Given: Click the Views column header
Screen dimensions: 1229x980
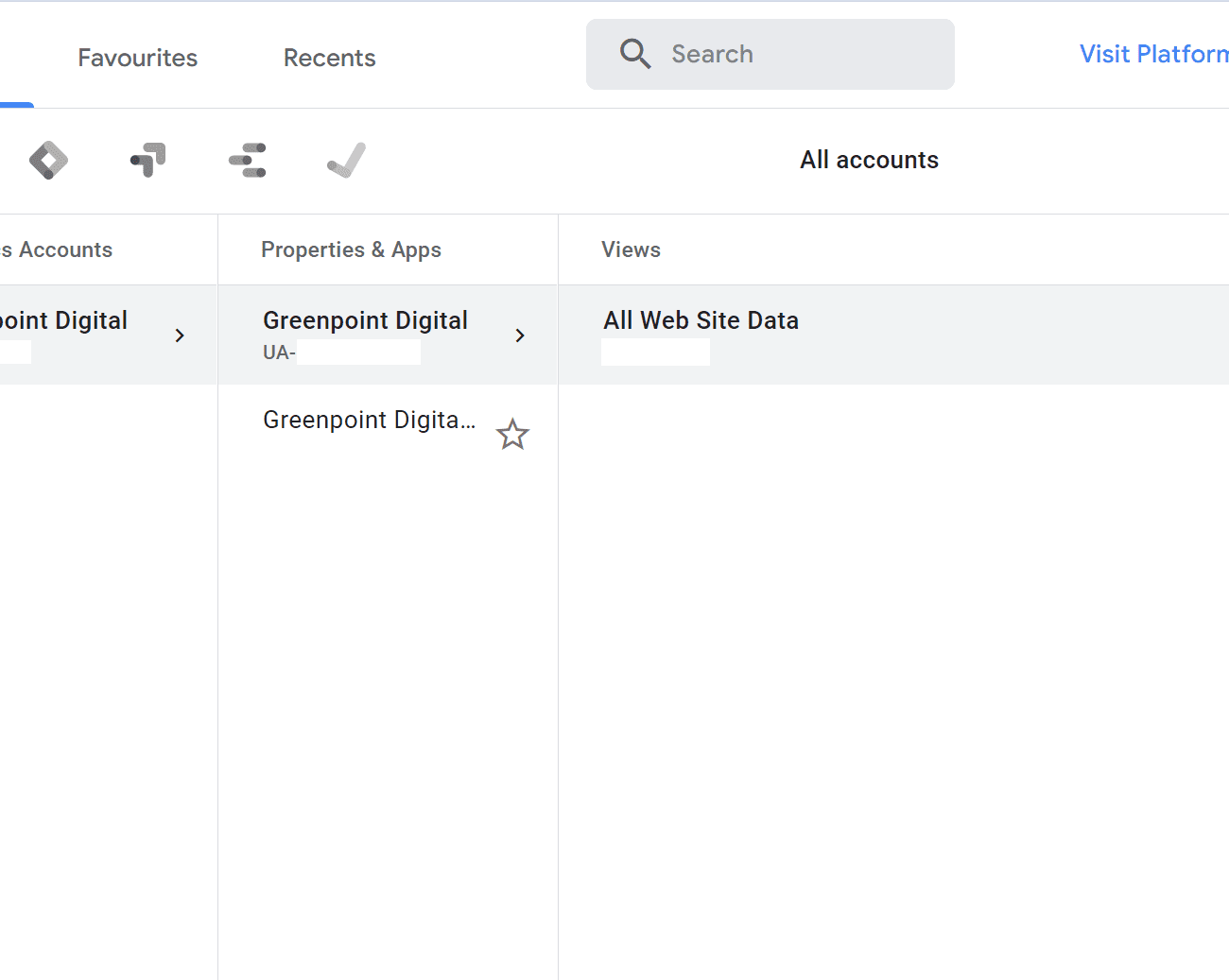Looking at the screenshot, I should (x=631, y=249).
